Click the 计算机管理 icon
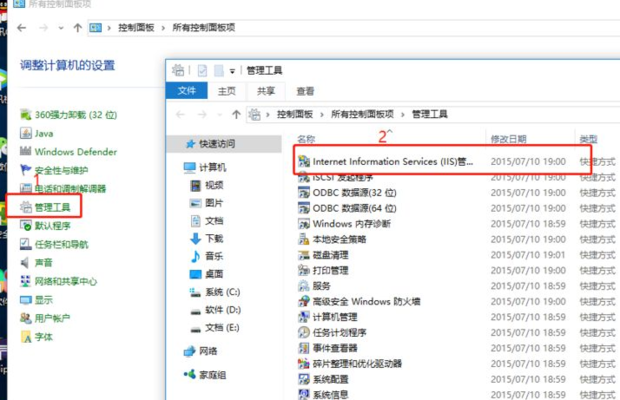The image size is (620, 400). point(304,317)
